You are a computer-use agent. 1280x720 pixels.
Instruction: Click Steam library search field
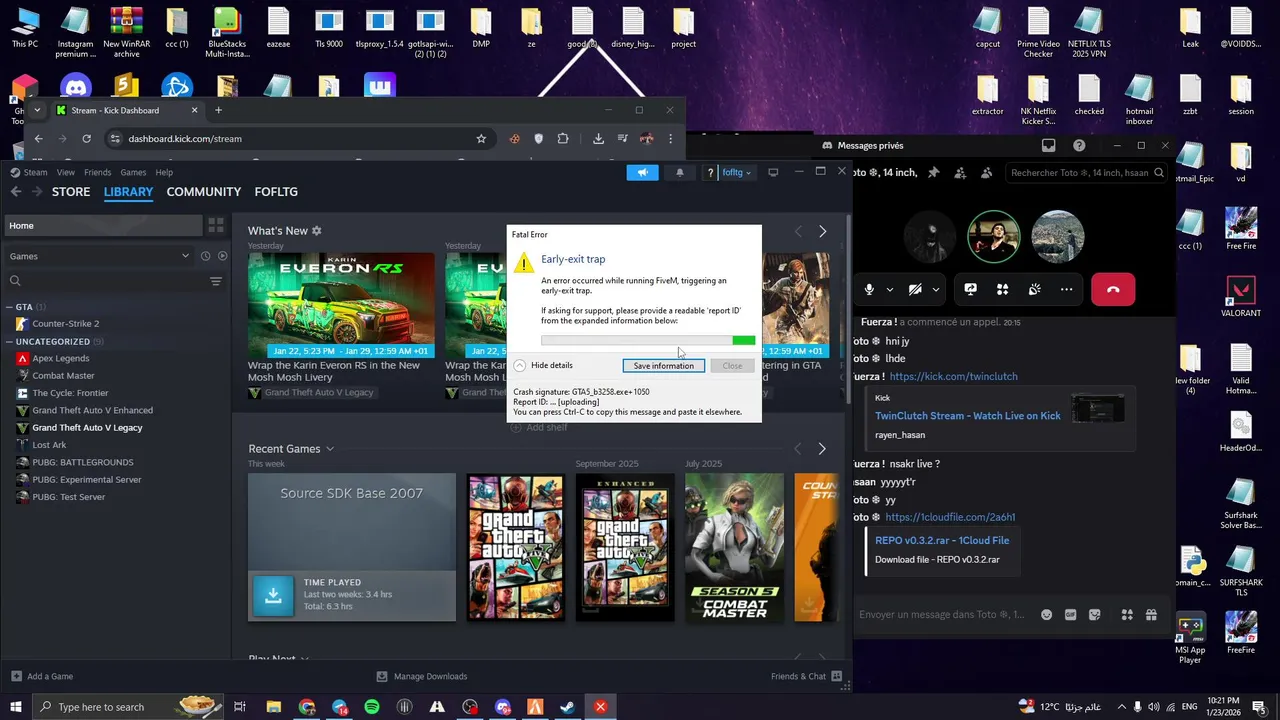click(104, 281)
